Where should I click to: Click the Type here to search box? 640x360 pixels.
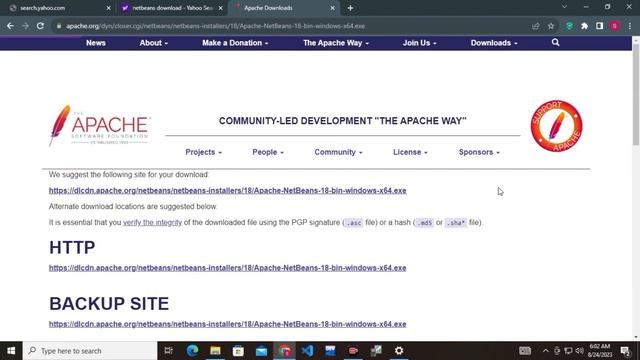click(x=90, y=351)
